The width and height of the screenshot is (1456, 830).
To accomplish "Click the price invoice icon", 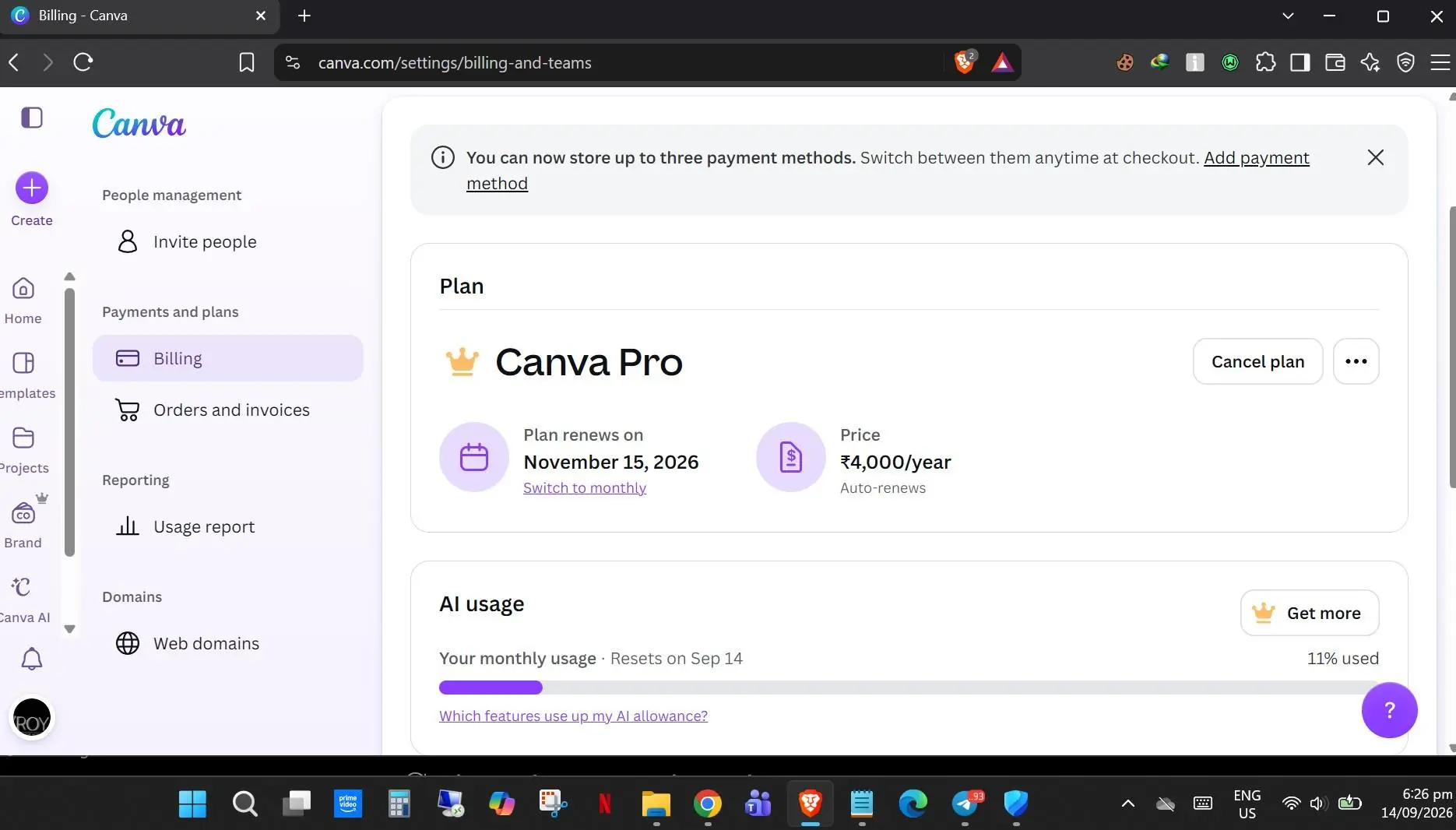I will coord(791,457).
